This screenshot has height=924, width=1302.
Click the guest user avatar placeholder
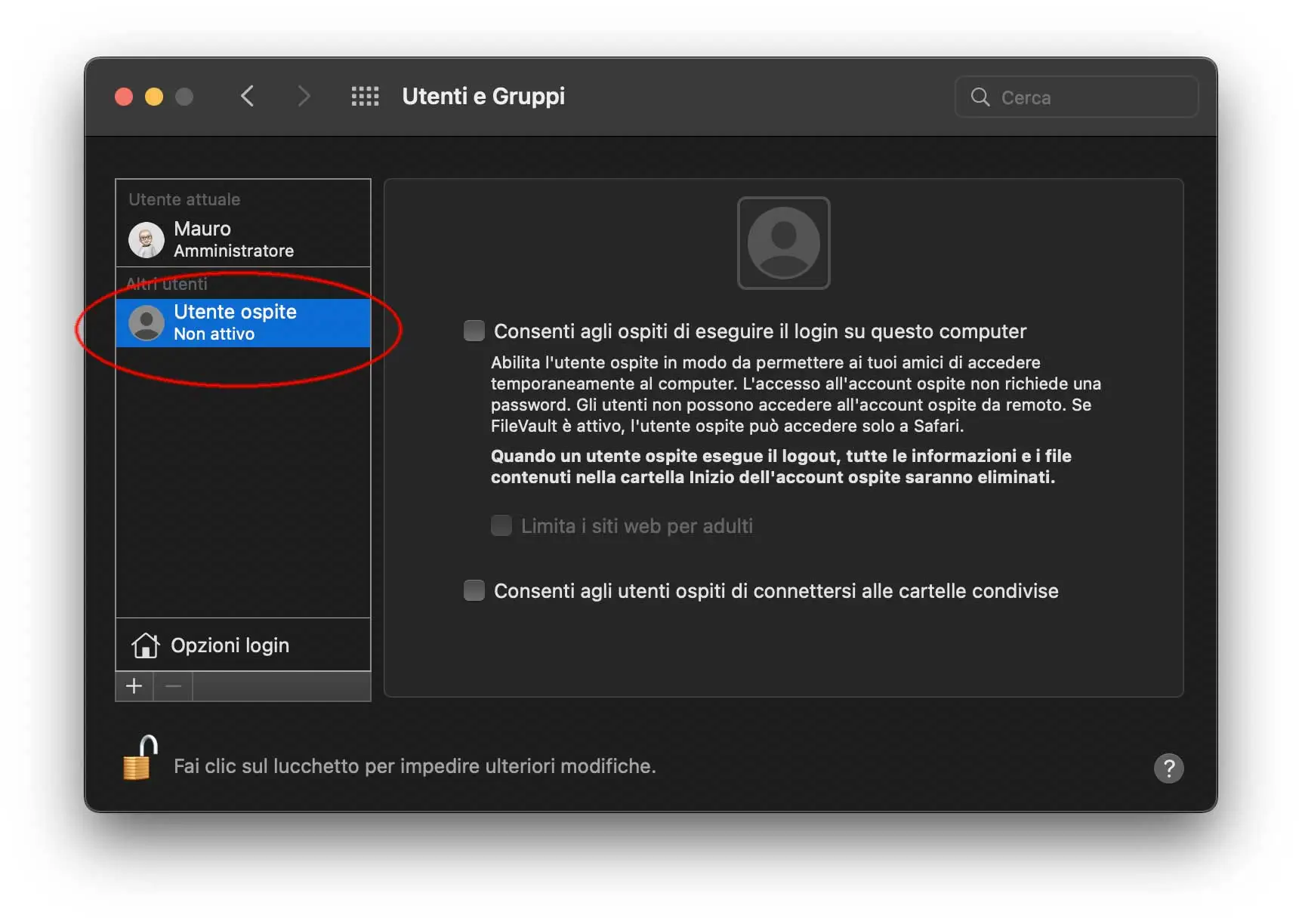point(145,322)
